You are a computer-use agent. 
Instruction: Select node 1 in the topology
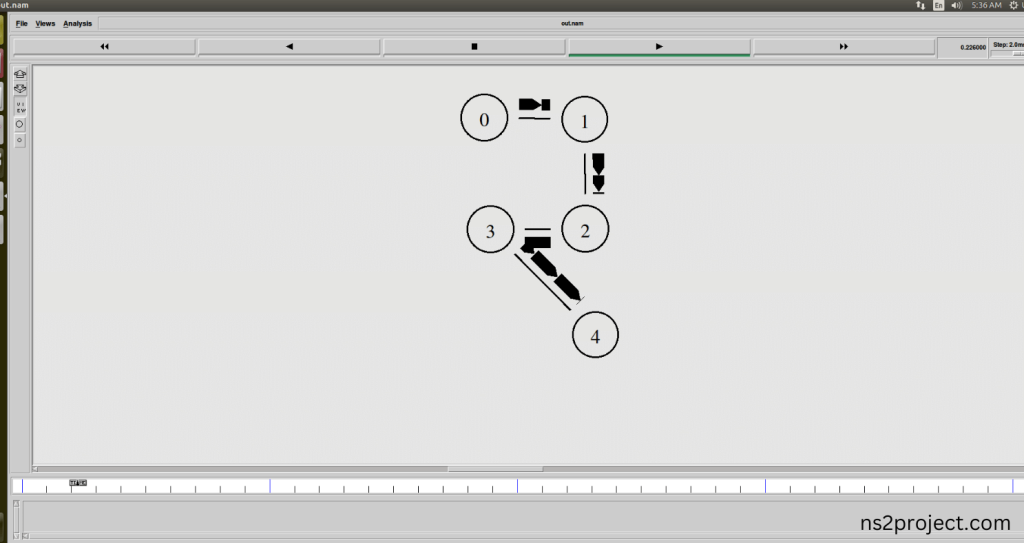tap(584, 120)
